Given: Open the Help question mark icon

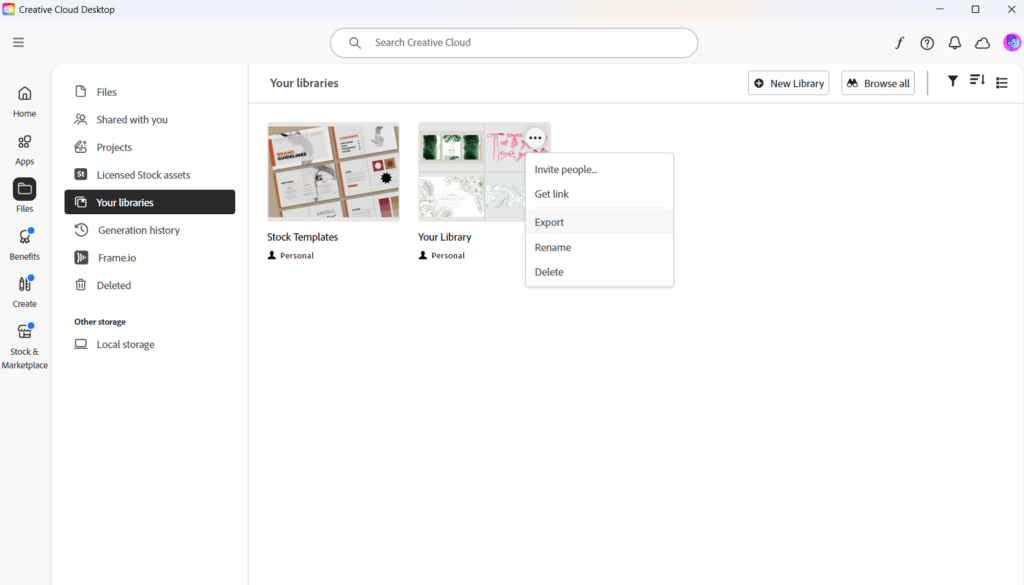Looking at the screenshot, I should [x=927, y=43].
